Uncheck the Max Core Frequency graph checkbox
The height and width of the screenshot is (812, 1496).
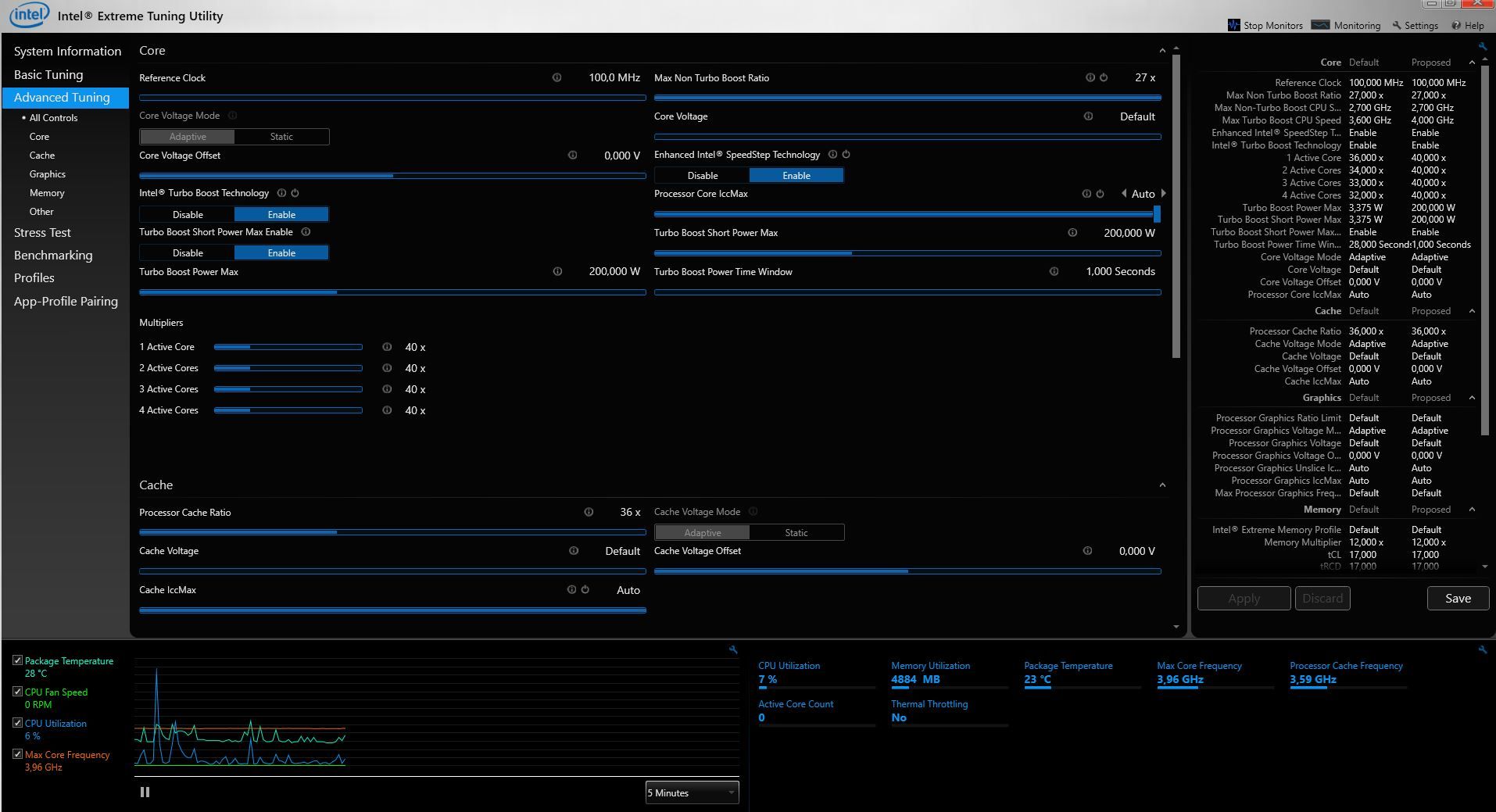(17, 754)
